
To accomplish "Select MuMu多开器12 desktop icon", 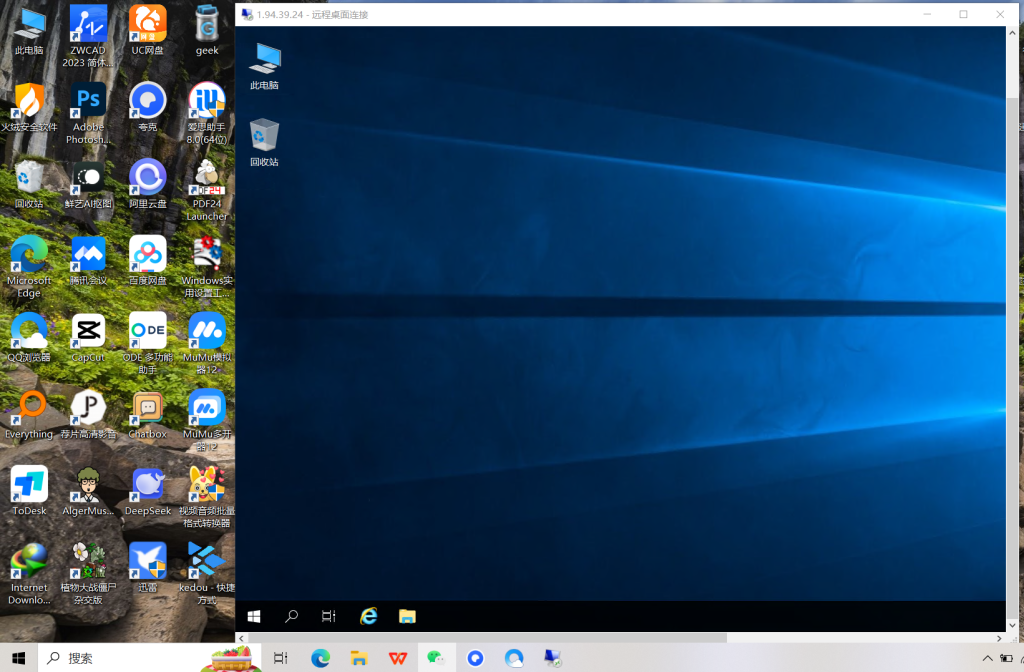I will click(x=207, y=420).
